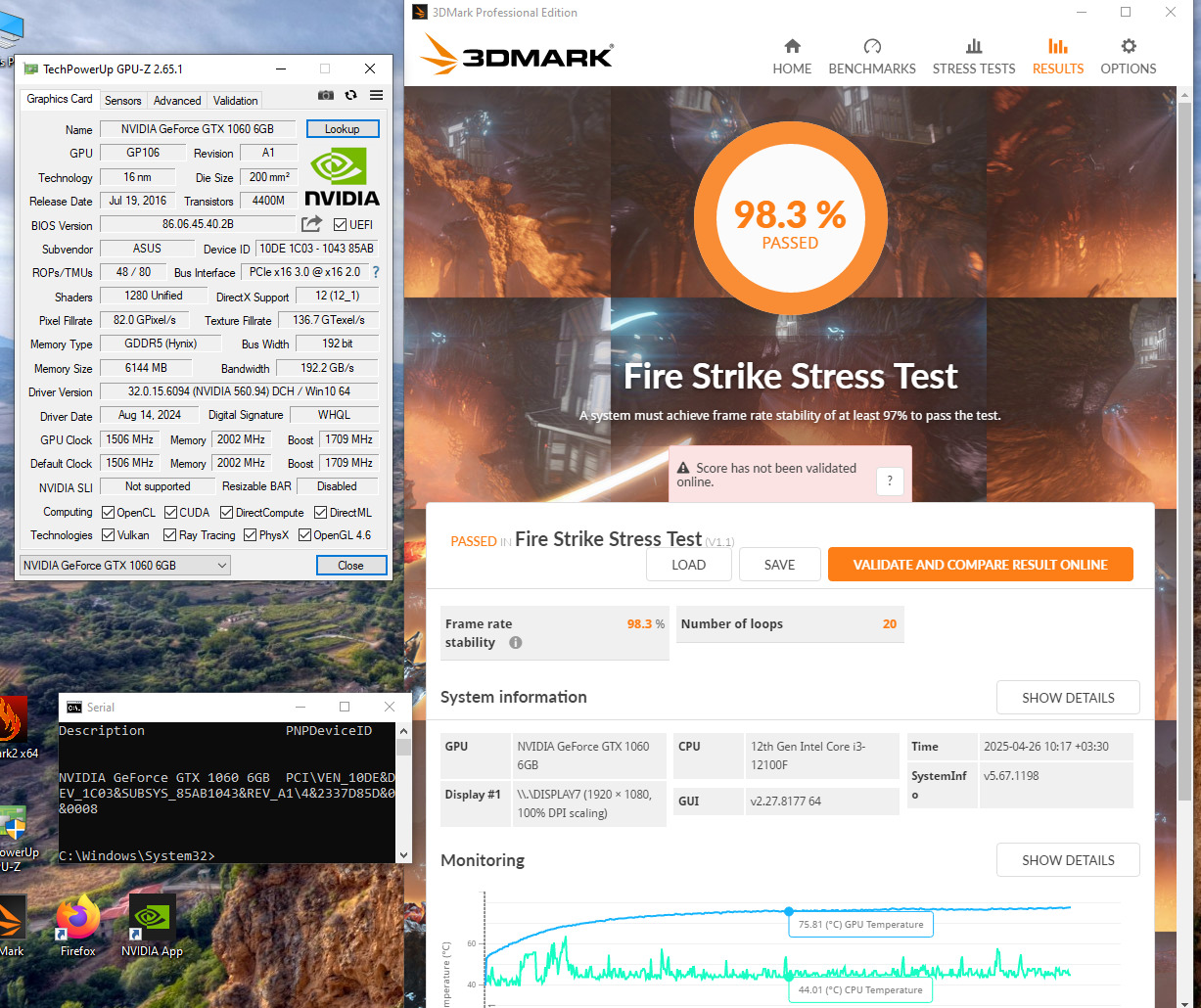Expand Monitoring with Show Details

point(1068,860)
